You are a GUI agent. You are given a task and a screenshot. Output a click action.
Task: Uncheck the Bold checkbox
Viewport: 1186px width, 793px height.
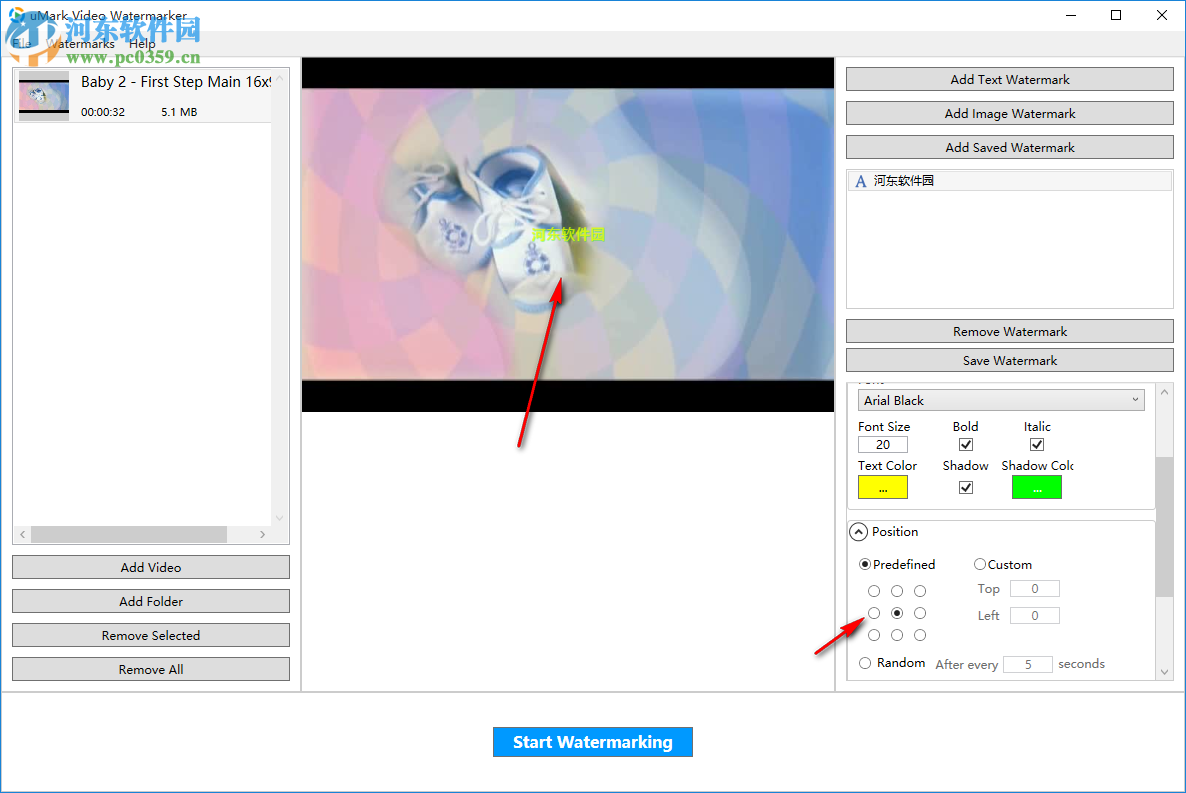965,444
